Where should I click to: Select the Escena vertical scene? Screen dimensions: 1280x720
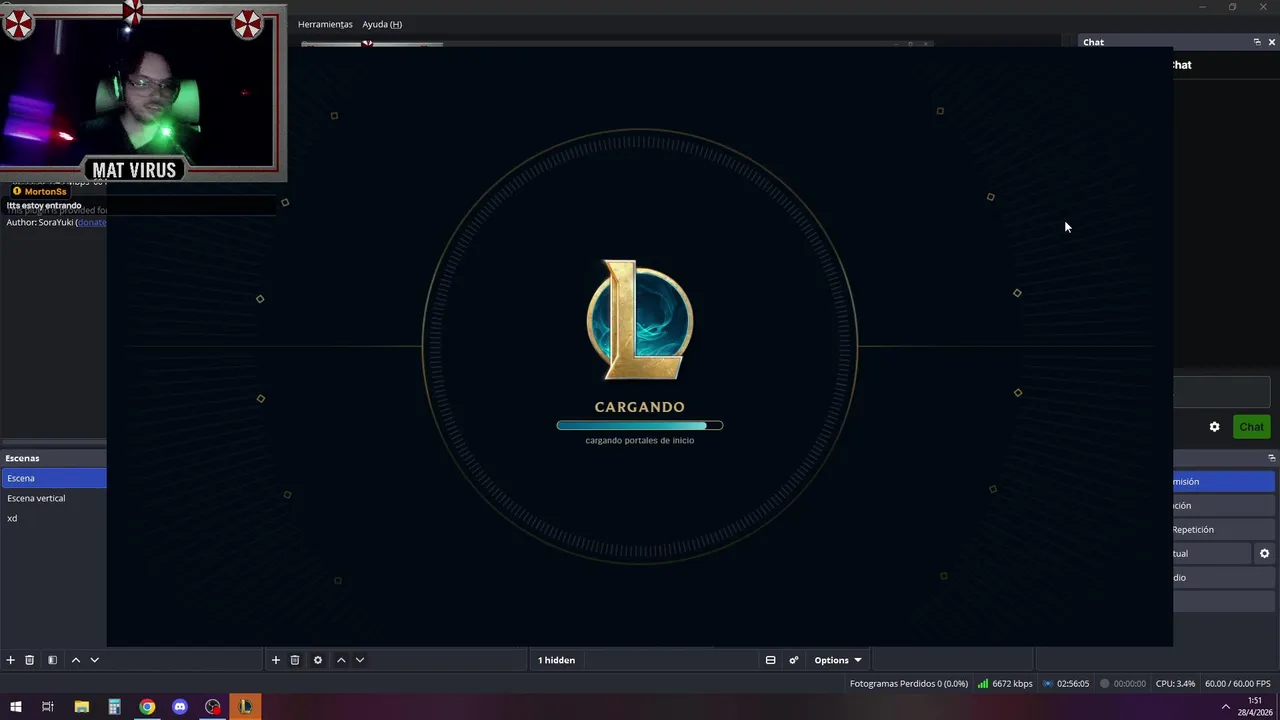pyautogui.click(x=54, y=498)
